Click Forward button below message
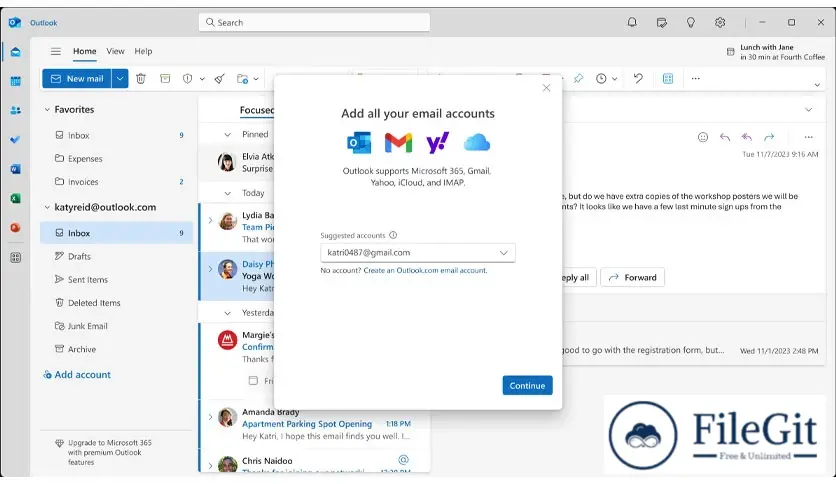The width and height of the screenshot is (836, 484). point(632,277)
